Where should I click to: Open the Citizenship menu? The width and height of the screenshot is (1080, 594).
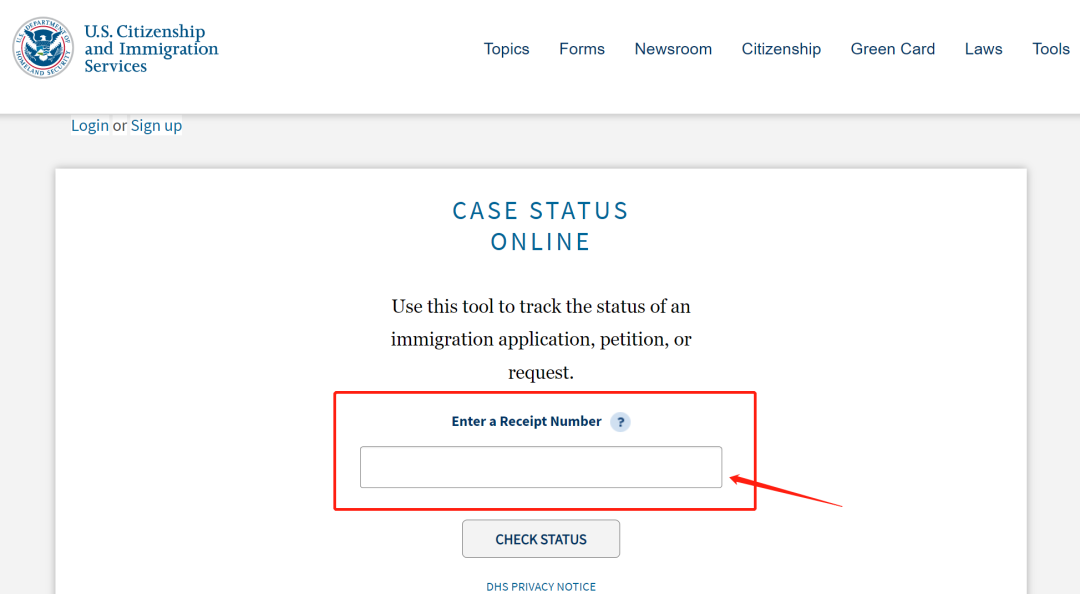(781, 49)
